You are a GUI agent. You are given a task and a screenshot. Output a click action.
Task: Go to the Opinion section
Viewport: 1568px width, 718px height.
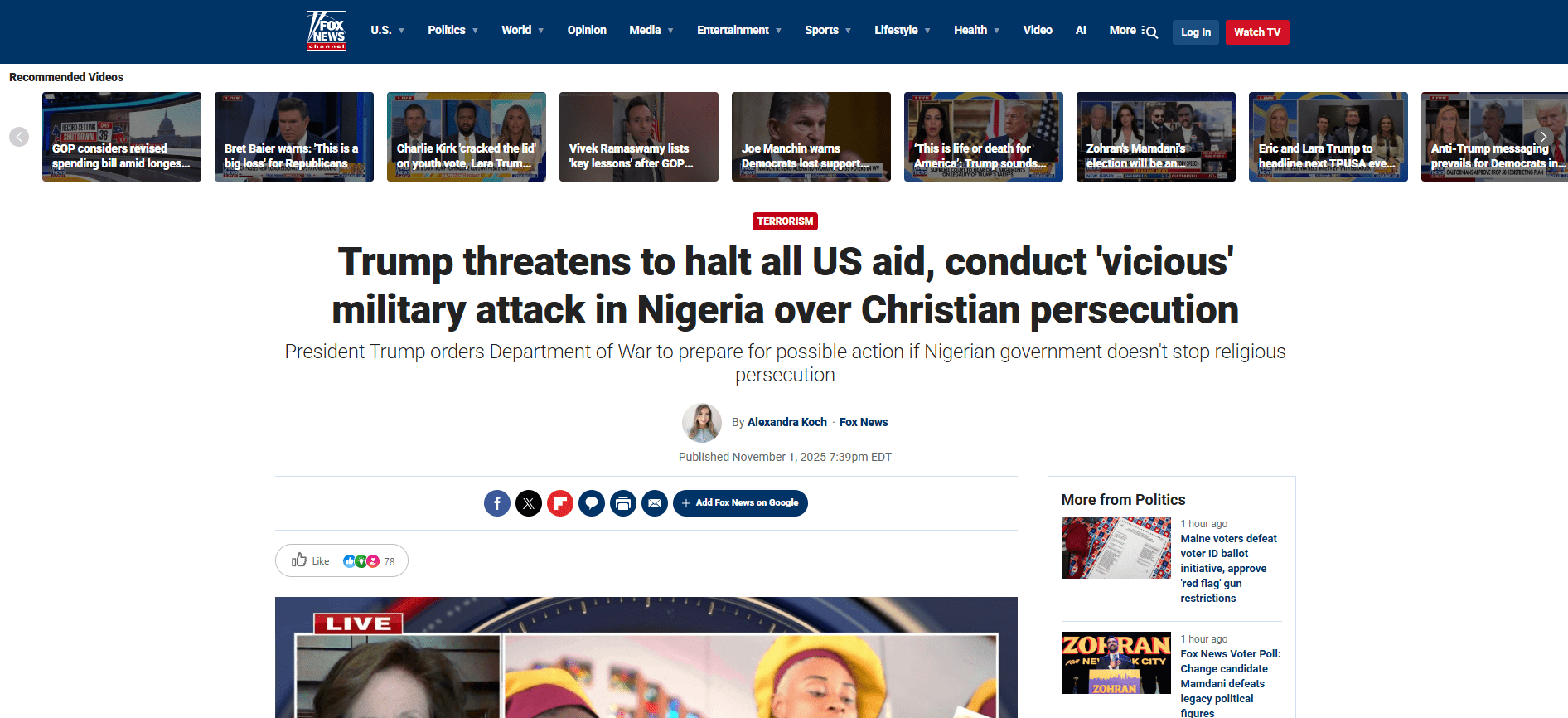tap(587, 30)
